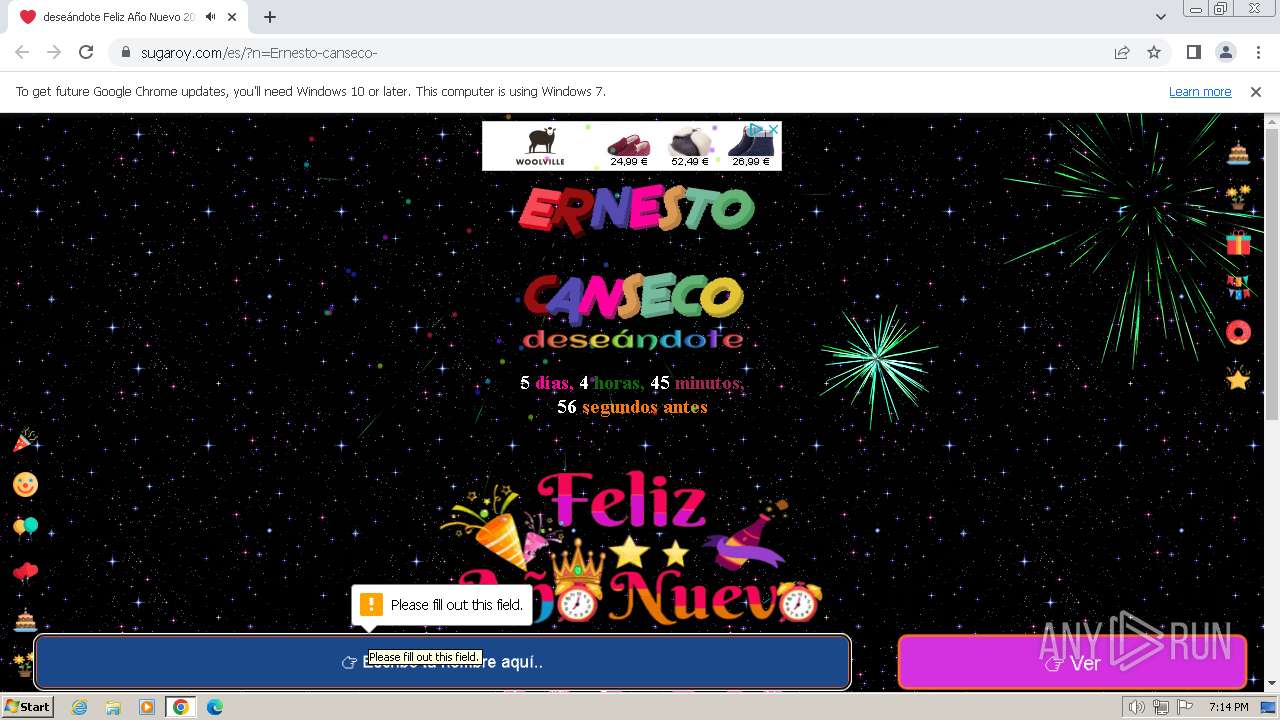Share this page using the share icon

(x=1122, y=52)
